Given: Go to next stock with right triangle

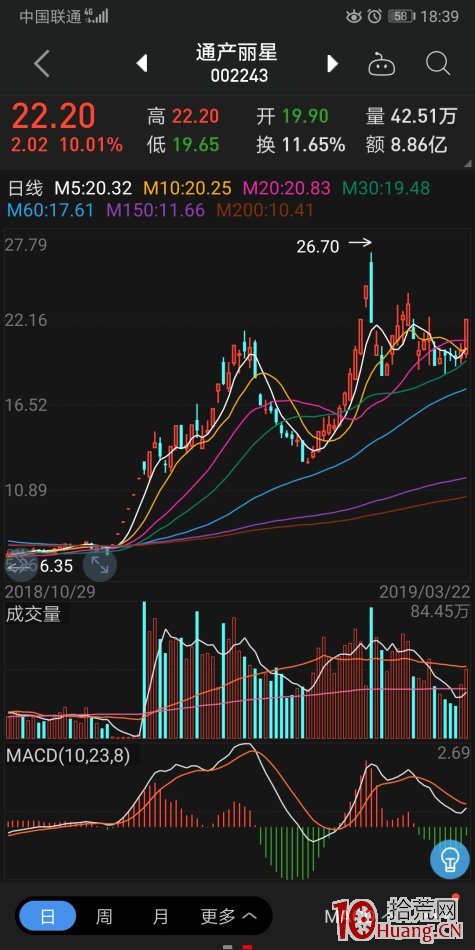Looking at the screenshot, I should 333,63.
